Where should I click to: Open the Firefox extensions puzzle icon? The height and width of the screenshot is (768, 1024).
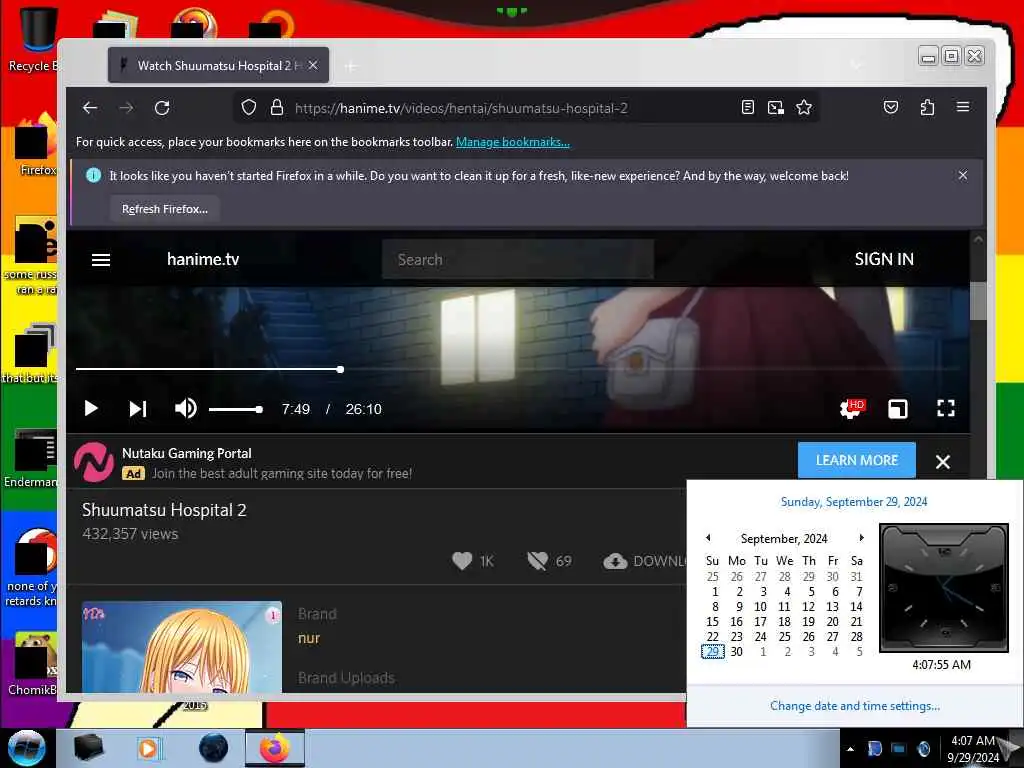[927, 107]
